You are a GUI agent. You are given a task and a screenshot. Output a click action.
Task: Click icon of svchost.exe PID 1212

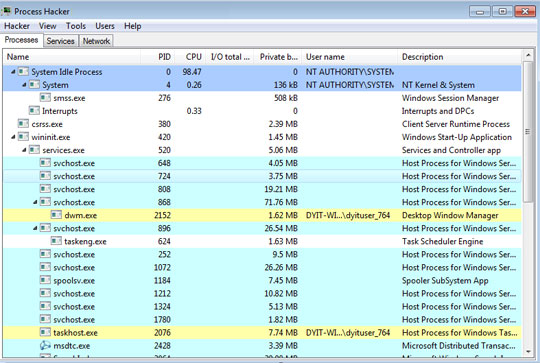(45, 293)
